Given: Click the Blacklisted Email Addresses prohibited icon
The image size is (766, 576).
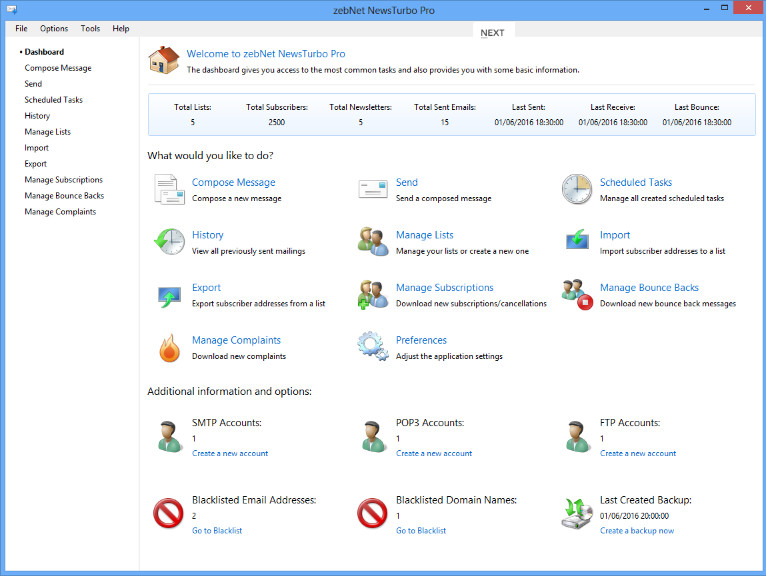Looking at the screenshot, I should click(x=168, y=513).
